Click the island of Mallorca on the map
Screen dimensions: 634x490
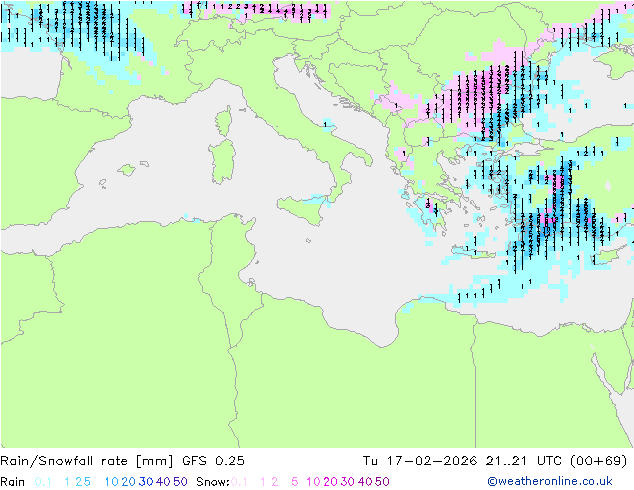[127, 170]
